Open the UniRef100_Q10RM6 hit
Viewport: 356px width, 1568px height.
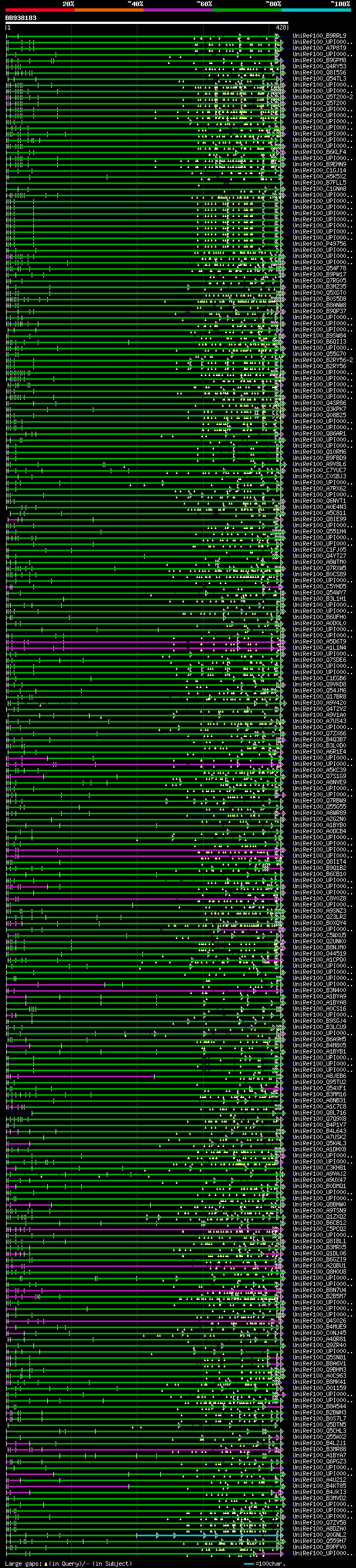pyautogui.click(x=319, y=452)
